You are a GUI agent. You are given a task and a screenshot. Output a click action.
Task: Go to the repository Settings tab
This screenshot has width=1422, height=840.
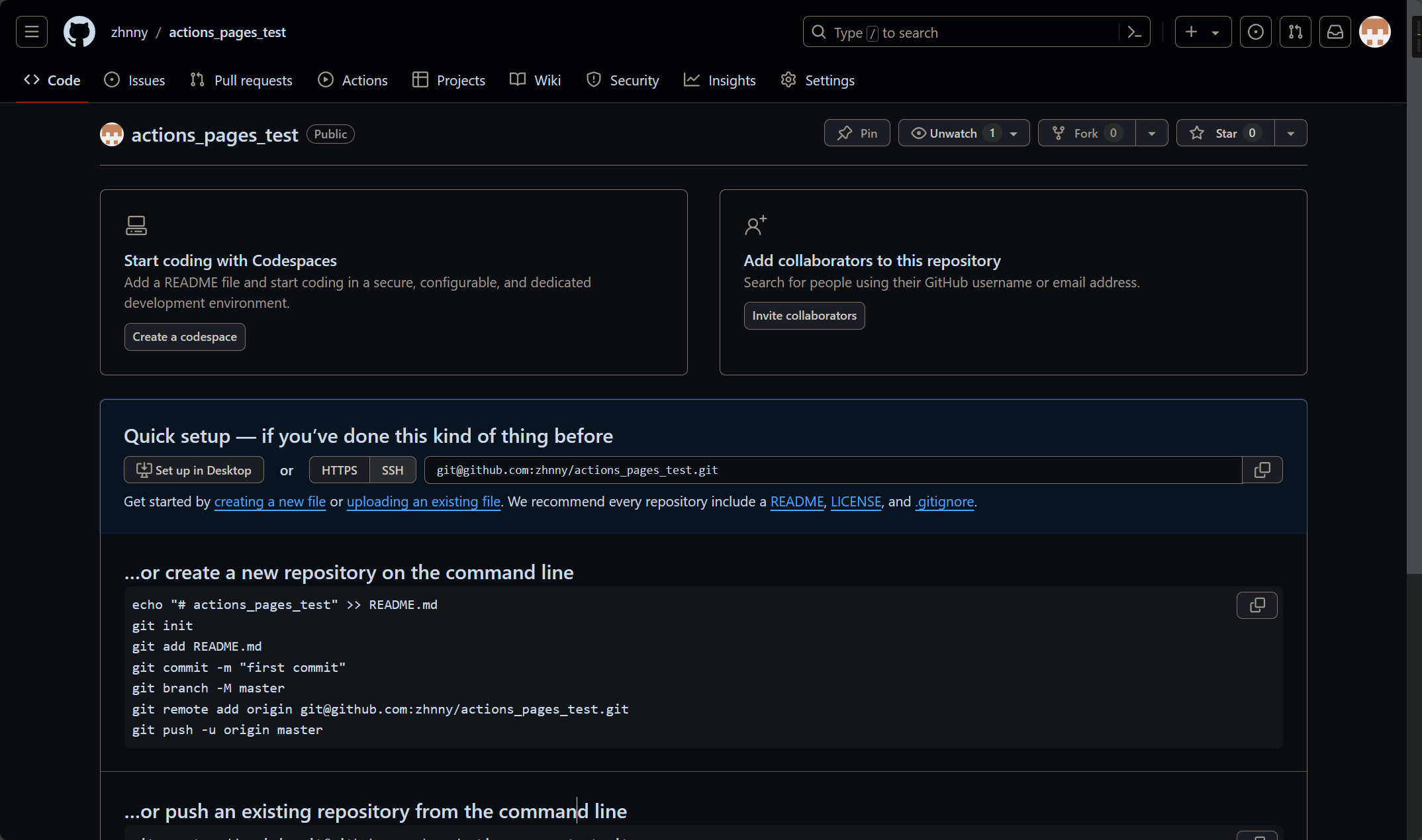(x=818, y=80)
